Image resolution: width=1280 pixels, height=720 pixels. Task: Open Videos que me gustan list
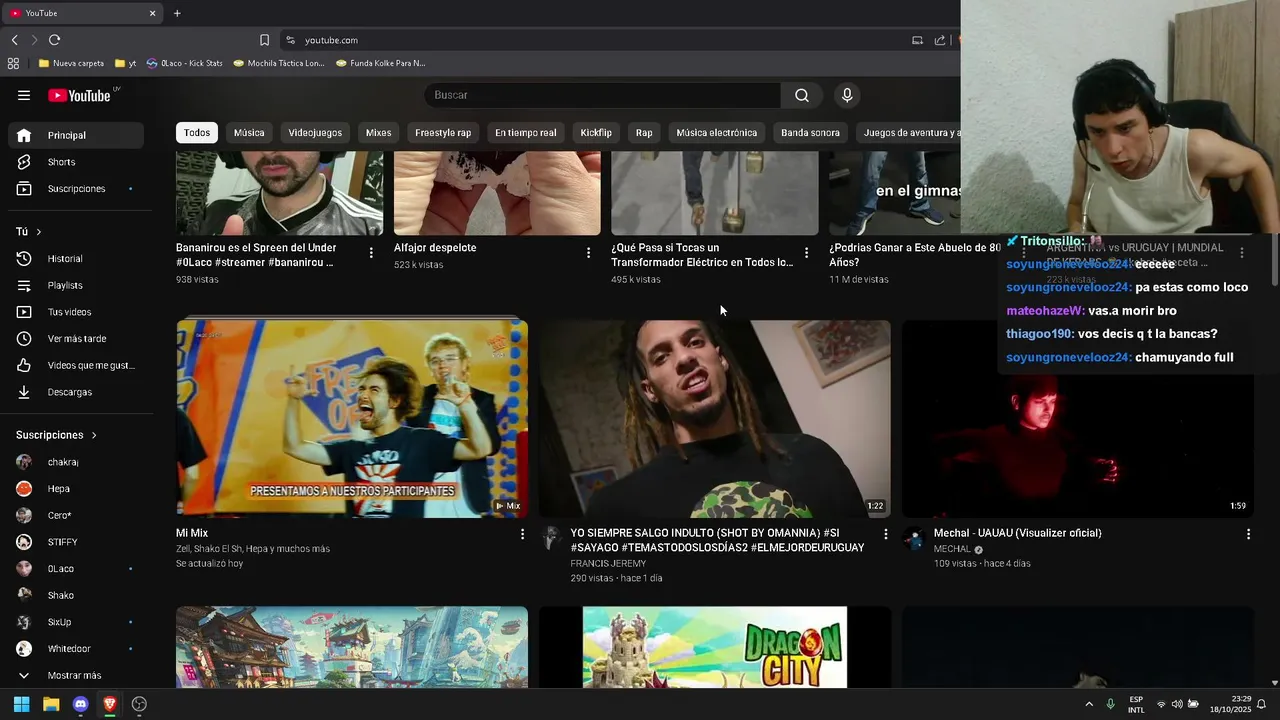[76, 366]
